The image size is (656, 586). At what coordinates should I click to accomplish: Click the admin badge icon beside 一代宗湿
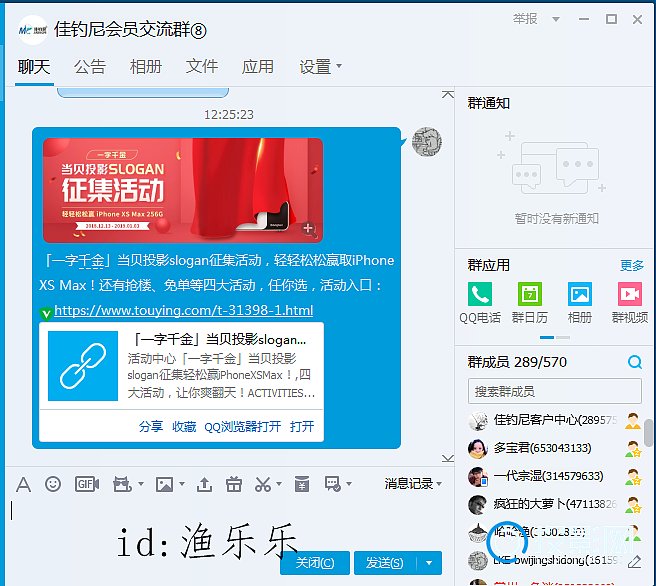pyautogui.click(x=633, y=477)
